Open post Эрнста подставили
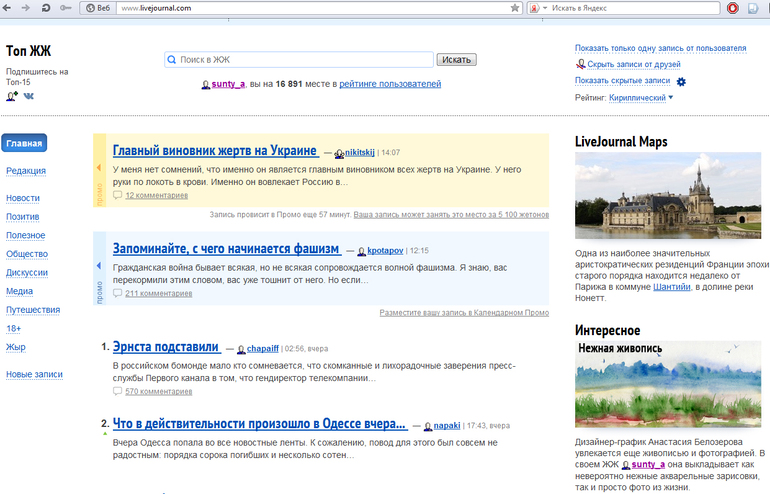 tap(166, 347)
